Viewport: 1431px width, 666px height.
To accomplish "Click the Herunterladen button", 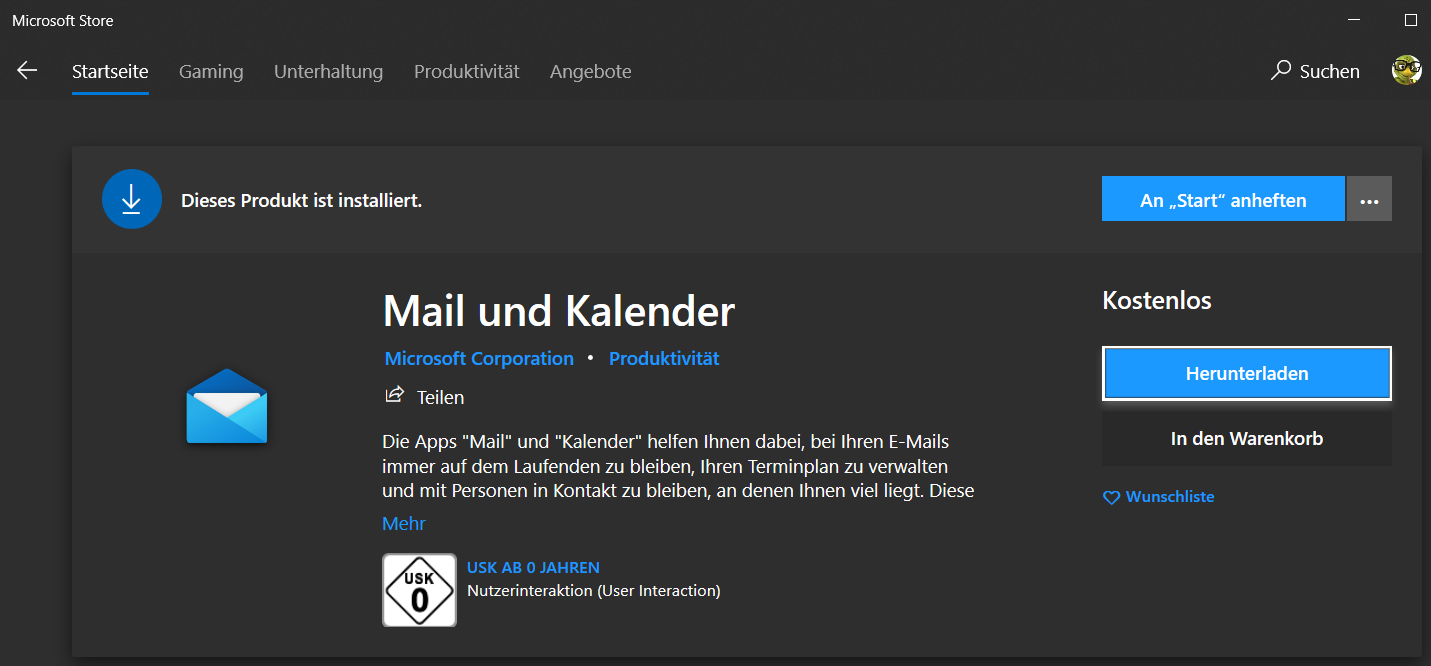I will click(1247, 373).
